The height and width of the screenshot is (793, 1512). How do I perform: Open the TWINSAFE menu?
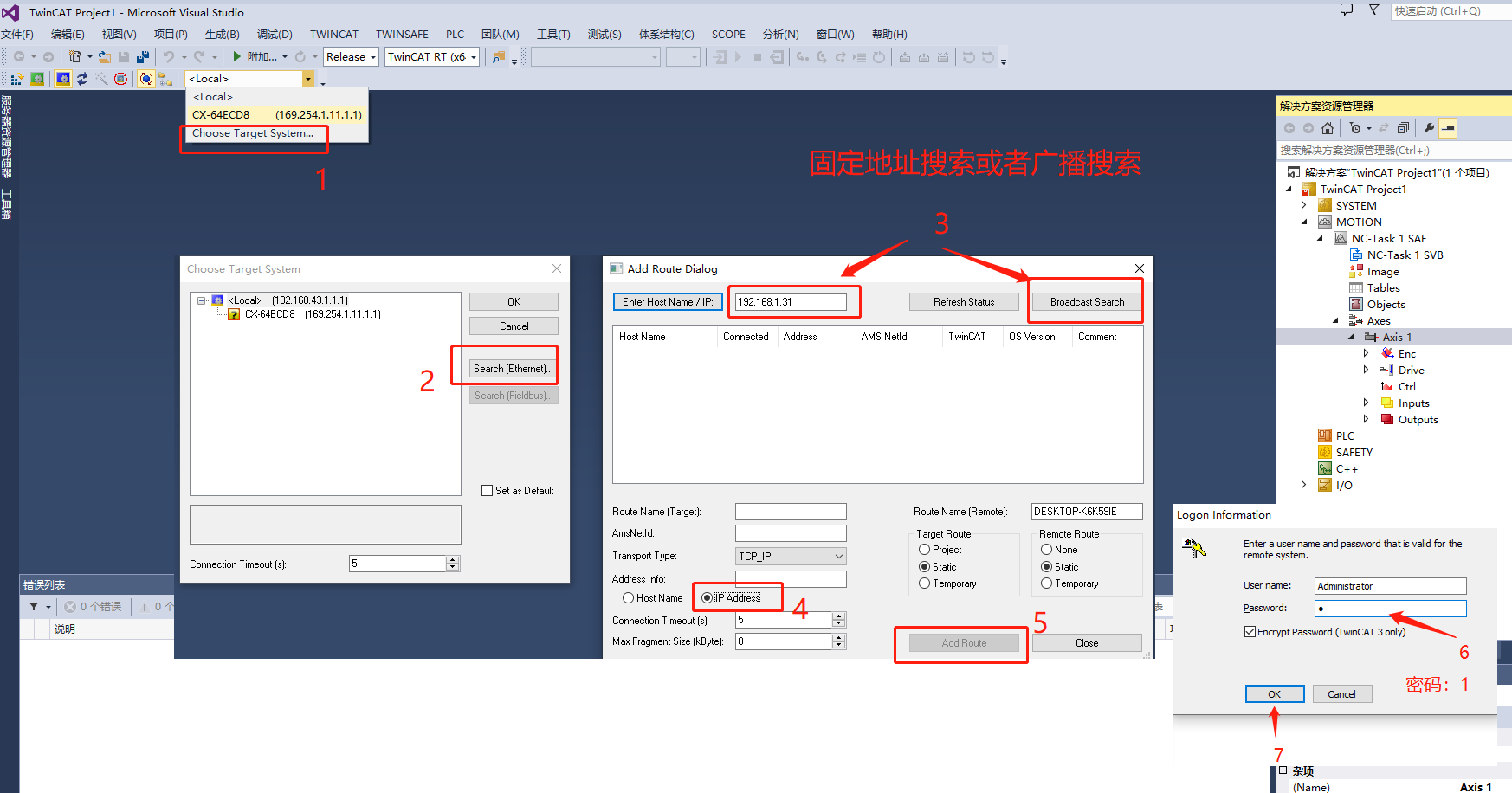point(402,35)
